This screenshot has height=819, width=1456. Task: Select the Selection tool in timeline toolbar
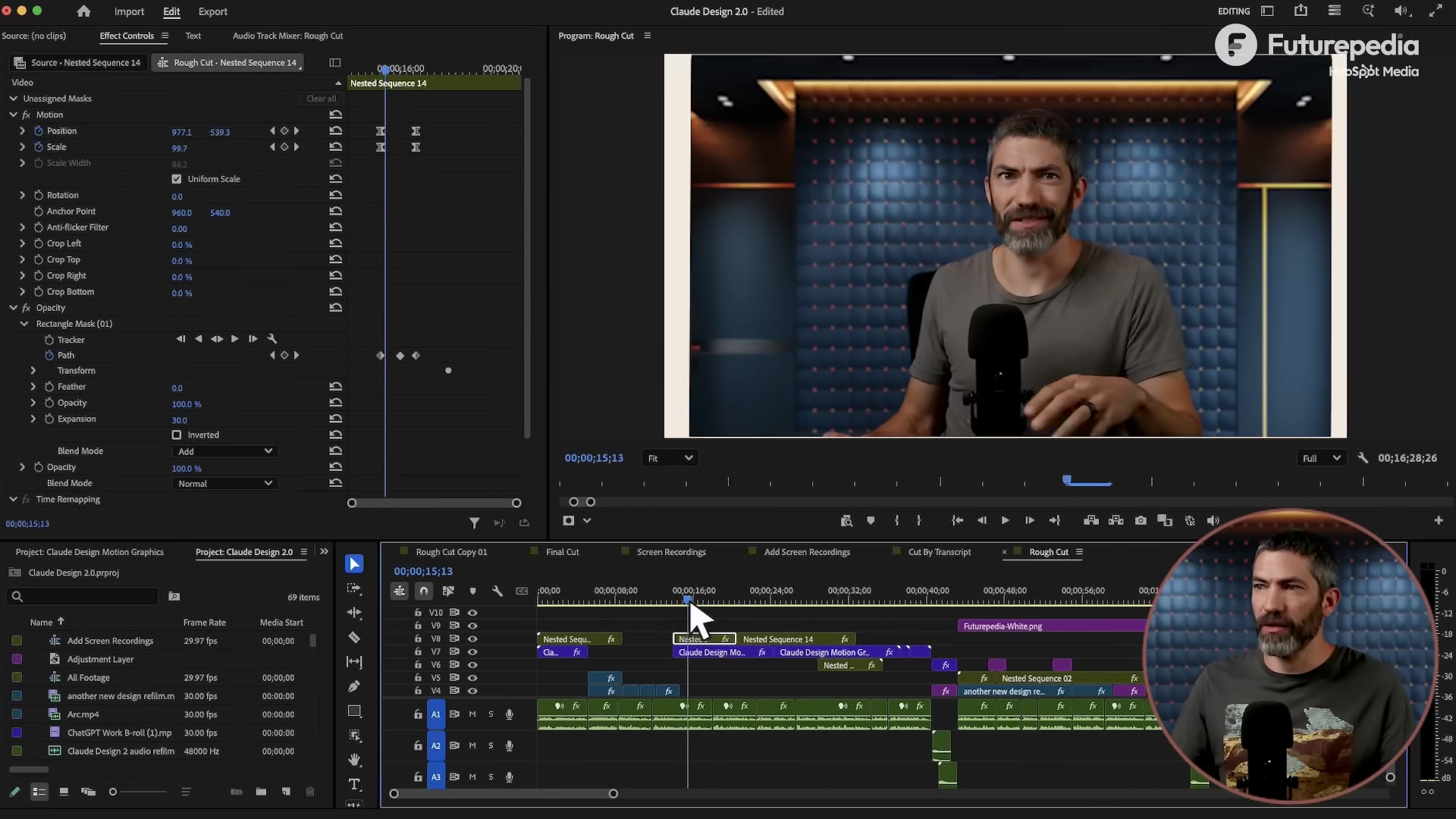[x=354, y=563]
